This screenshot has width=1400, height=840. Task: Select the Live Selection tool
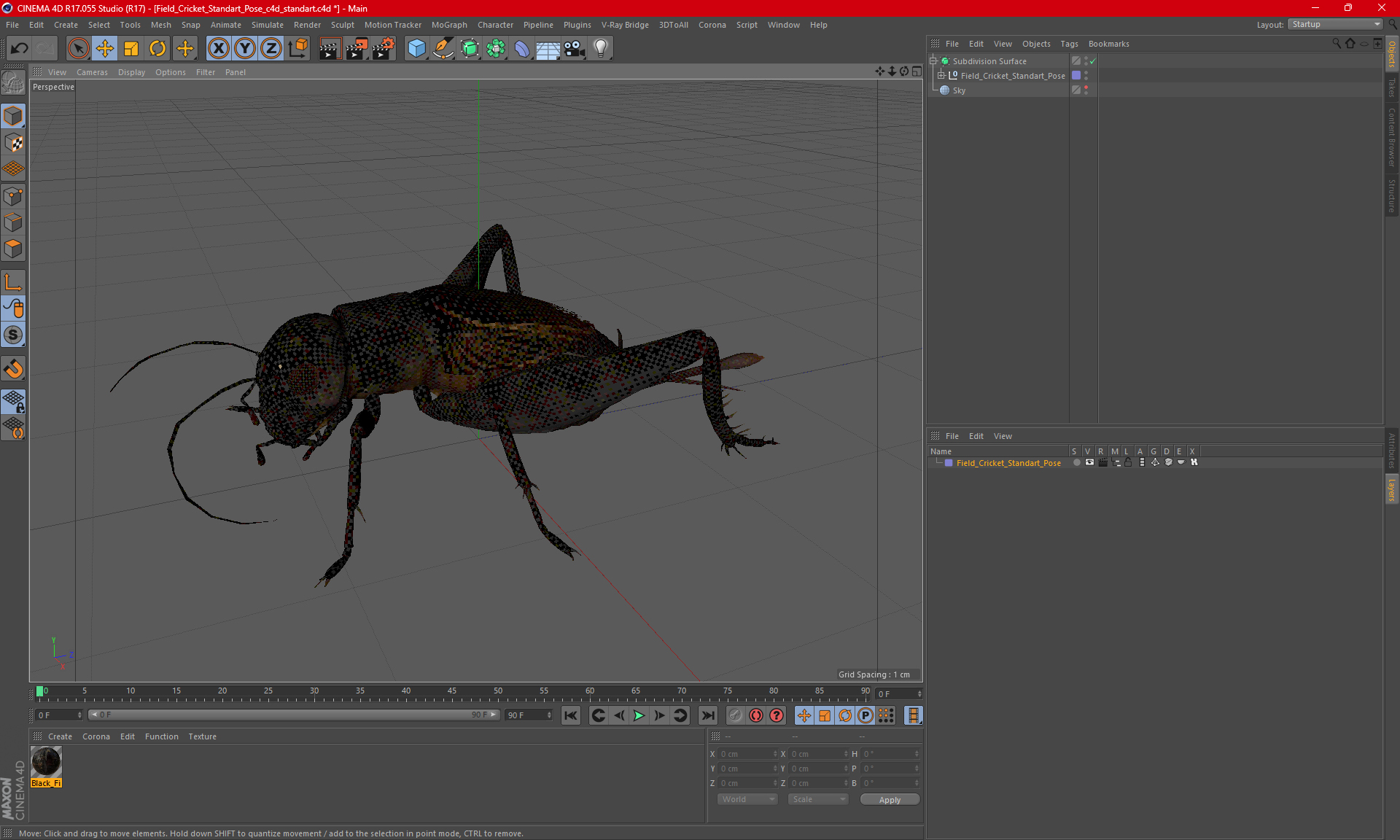[x=78, y=48]
